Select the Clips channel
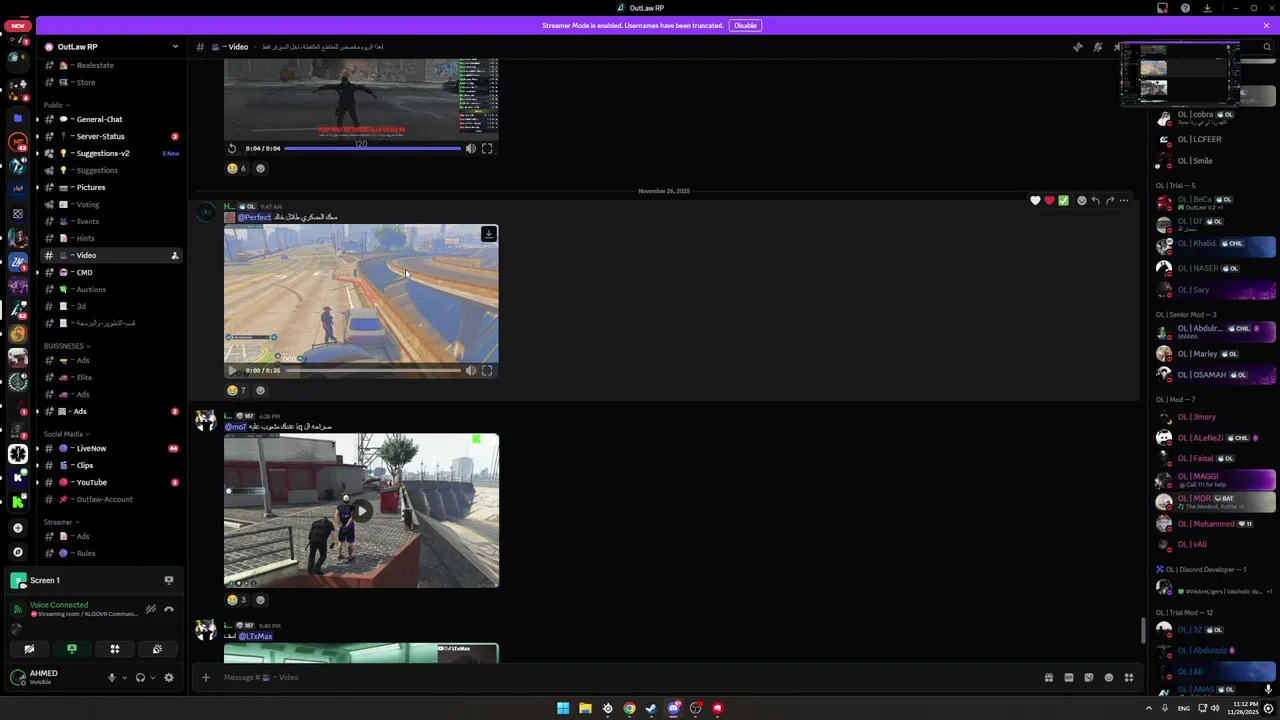The height and width of the screenshot is (720, 1280). pyautogui.click(x=110, y=465)
